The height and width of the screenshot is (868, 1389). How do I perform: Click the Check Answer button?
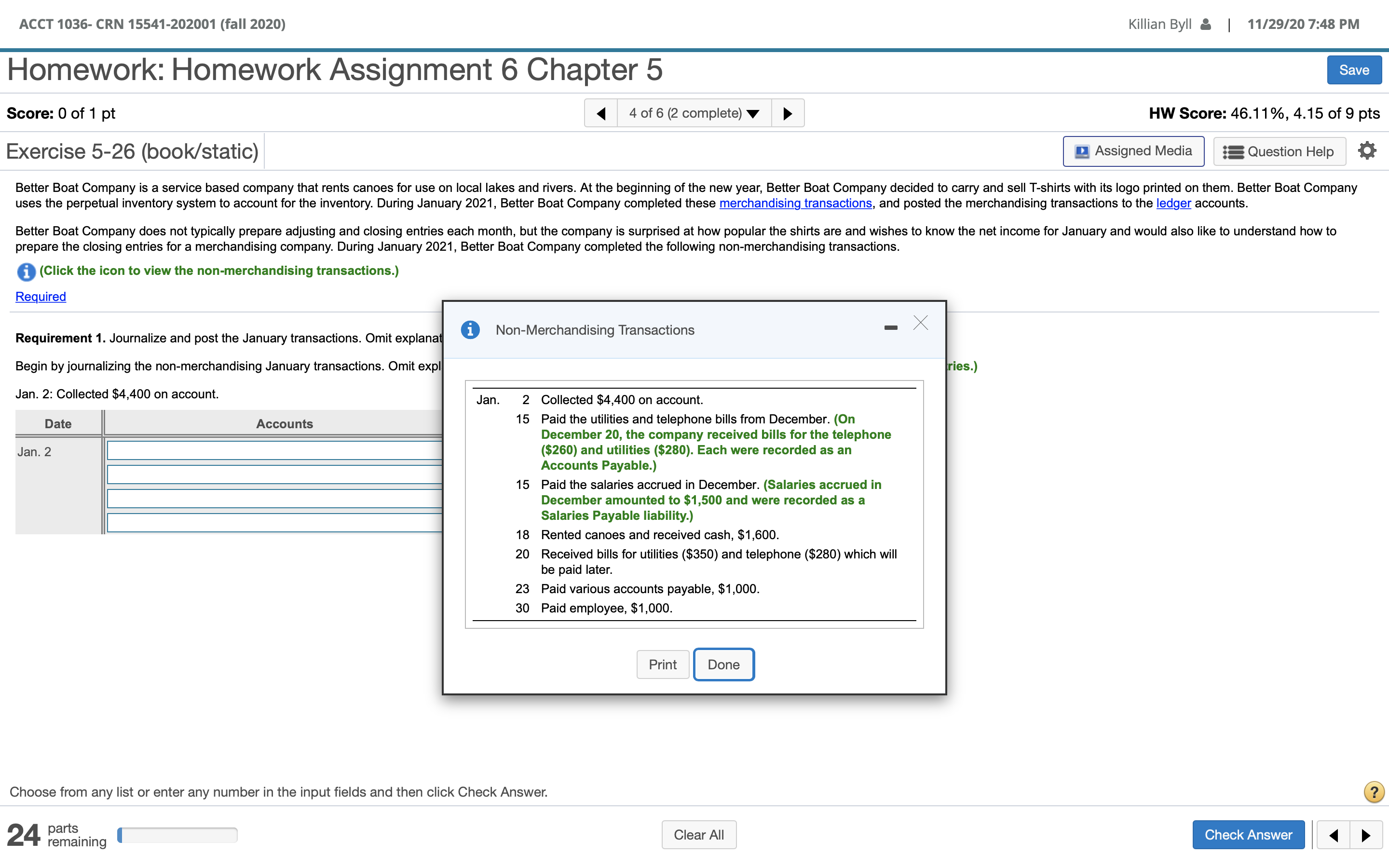click(1249, 834)
